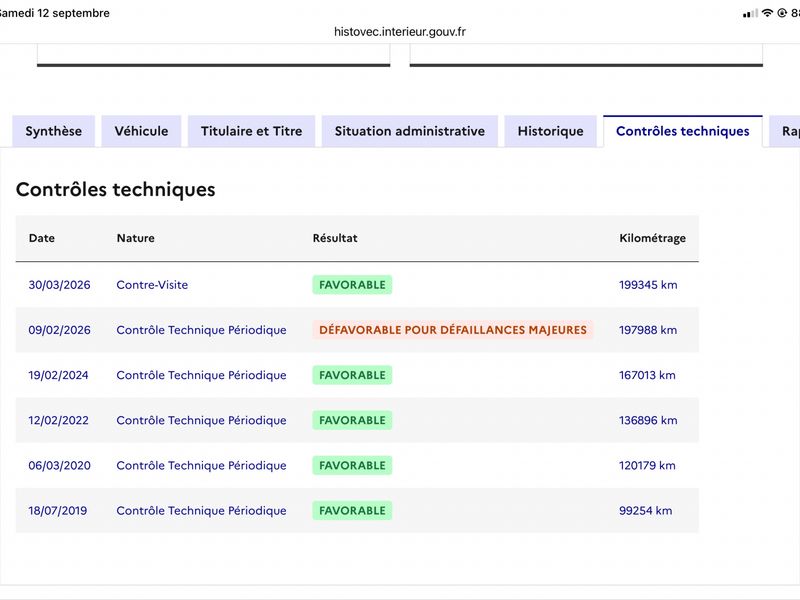This screenshot has width=800, height=600.
Task: Select Contrôles techniques tab
Action: (683, 131)
